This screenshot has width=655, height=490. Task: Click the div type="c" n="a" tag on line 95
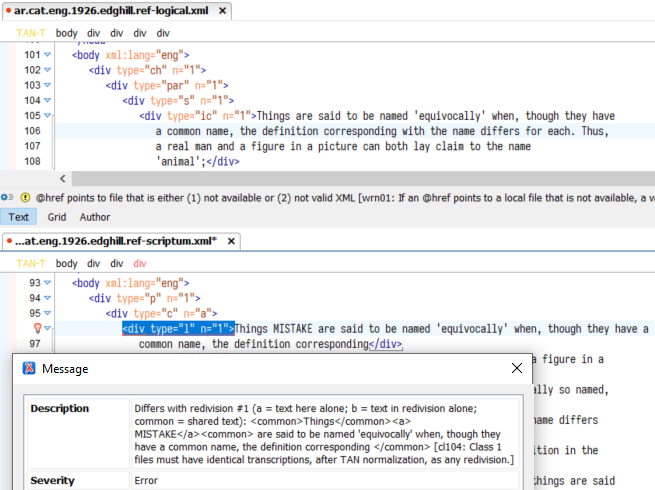(161, 314)
